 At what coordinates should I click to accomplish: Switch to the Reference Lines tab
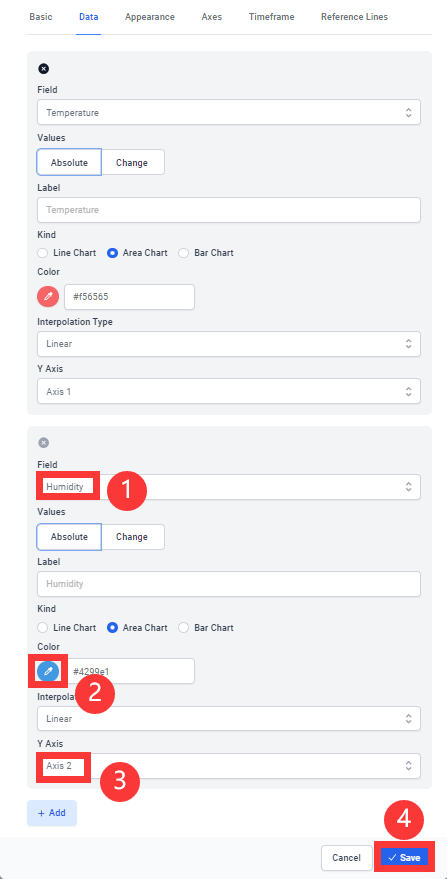coord(354,17)
